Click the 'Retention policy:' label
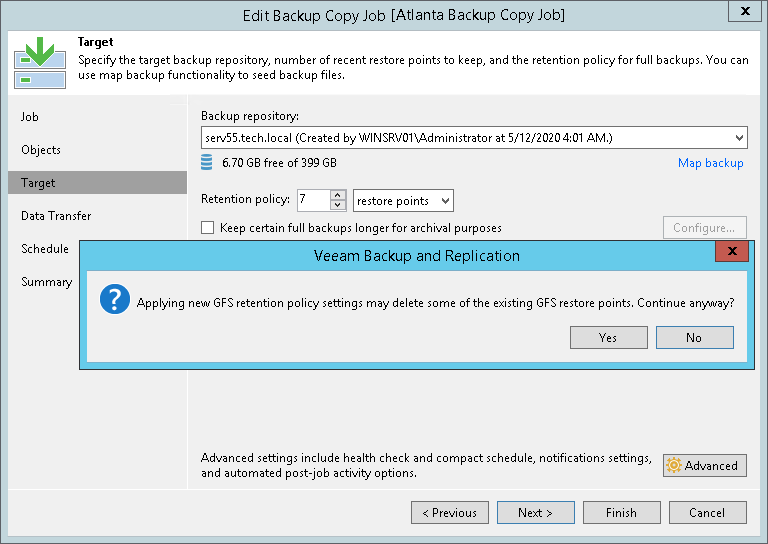The height and width of the screenshot is (544, 768). coord(245,199)
